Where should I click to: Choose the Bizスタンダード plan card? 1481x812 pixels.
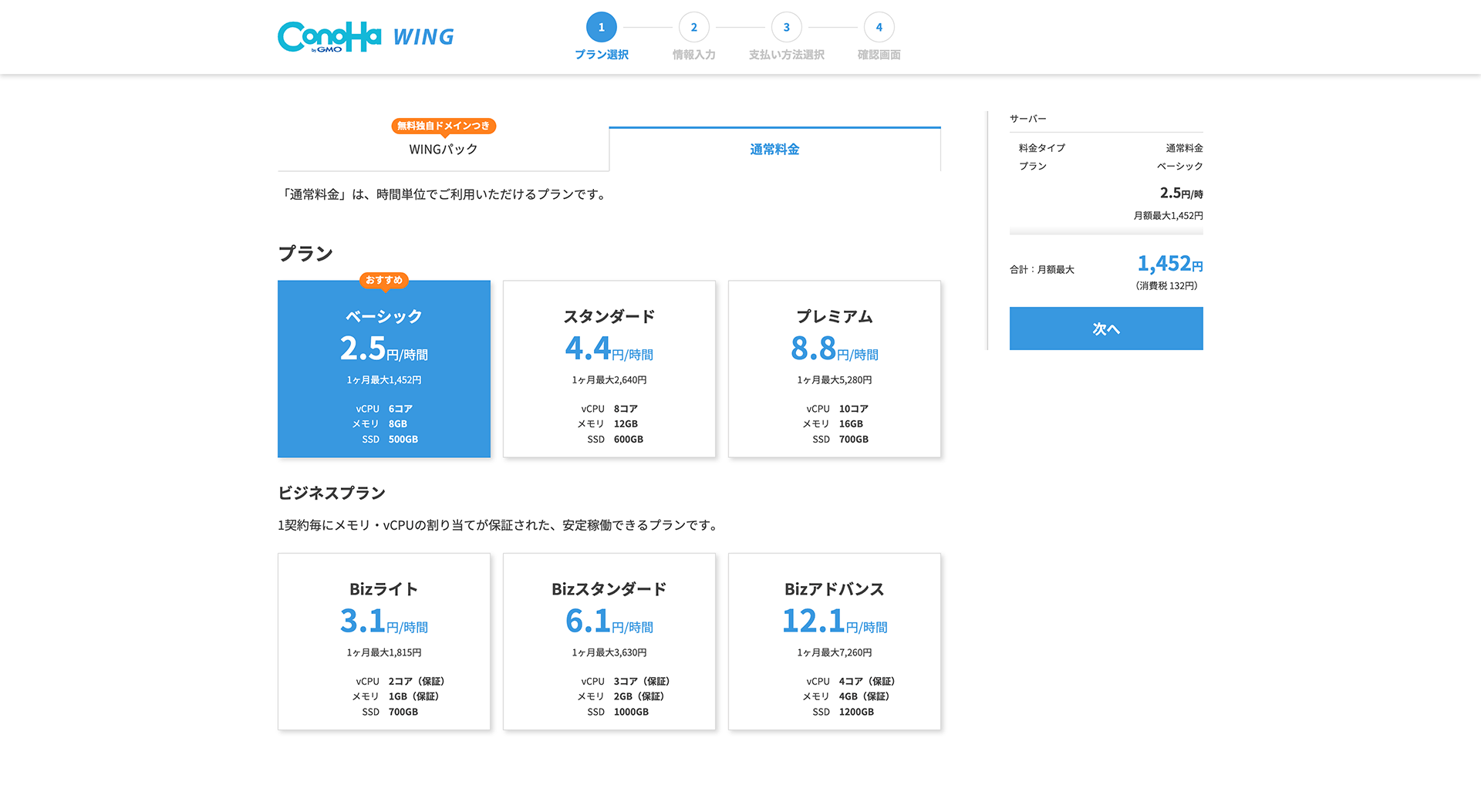[609, 642]
